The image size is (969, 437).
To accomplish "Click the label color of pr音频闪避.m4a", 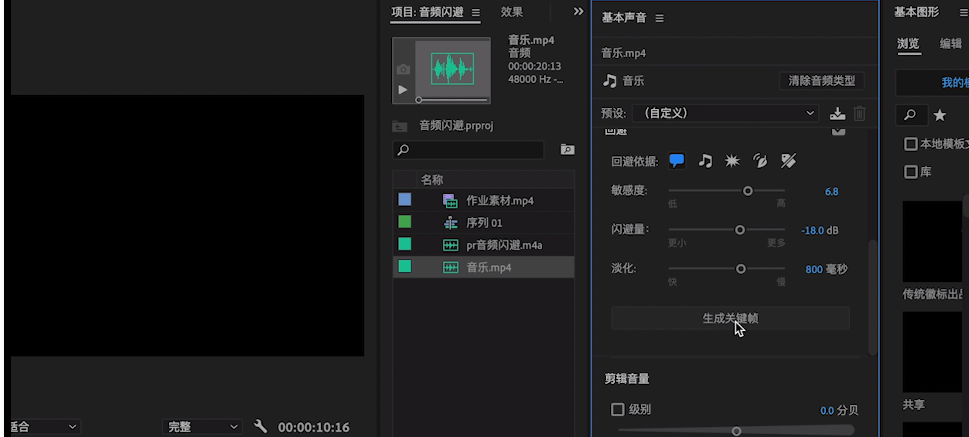I will 405,244.
